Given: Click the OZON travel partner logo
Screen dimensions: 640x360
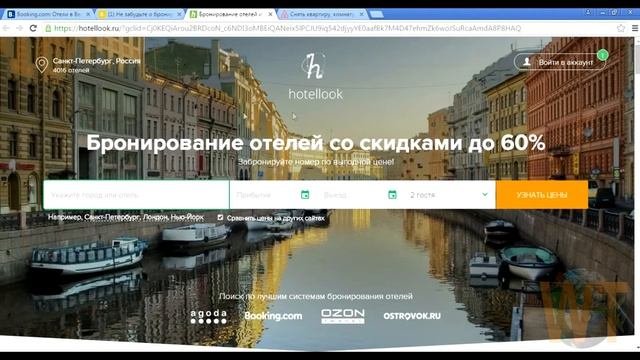Looking at the screenshot, I should [x=343, y=316].
